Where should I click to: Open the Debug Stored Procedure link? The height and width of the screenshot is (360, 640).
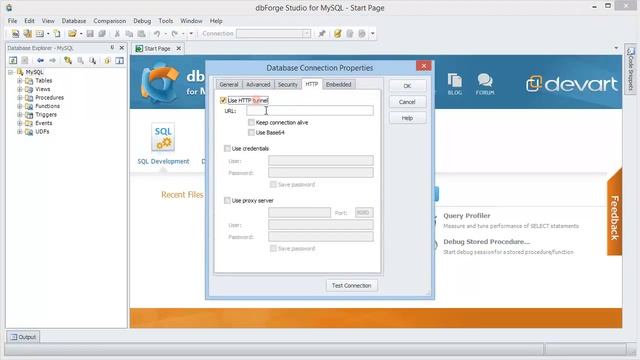tap(487, 242)
